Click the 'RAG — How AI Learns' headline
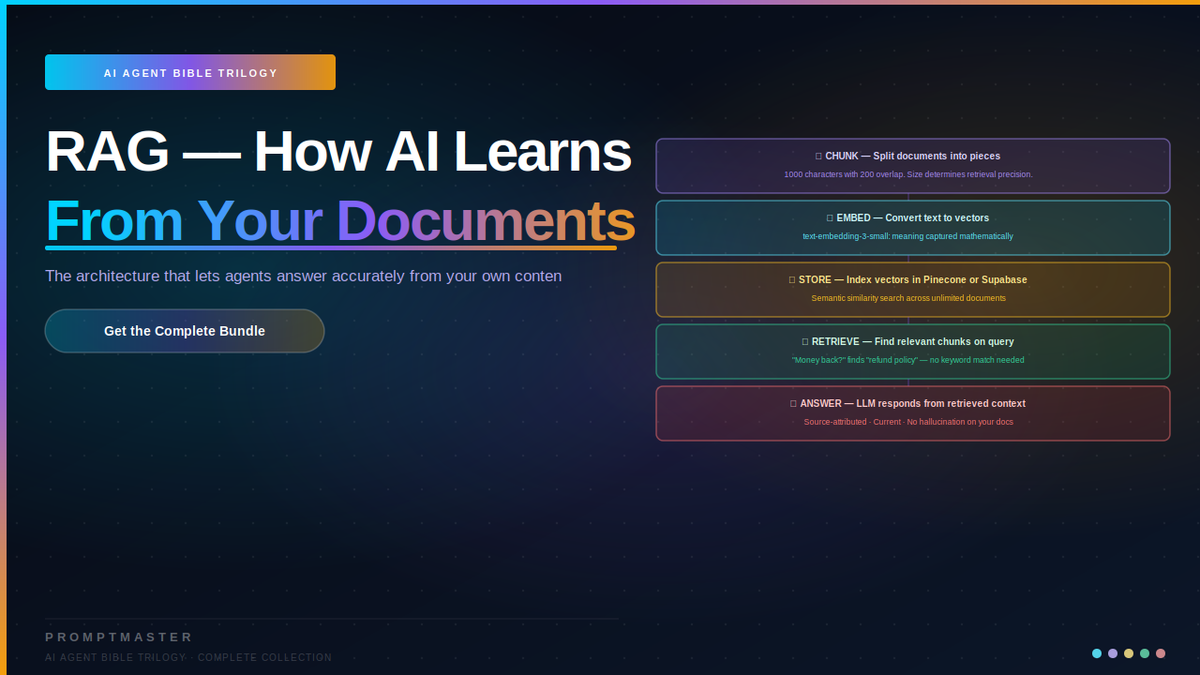 coord(339,153)
